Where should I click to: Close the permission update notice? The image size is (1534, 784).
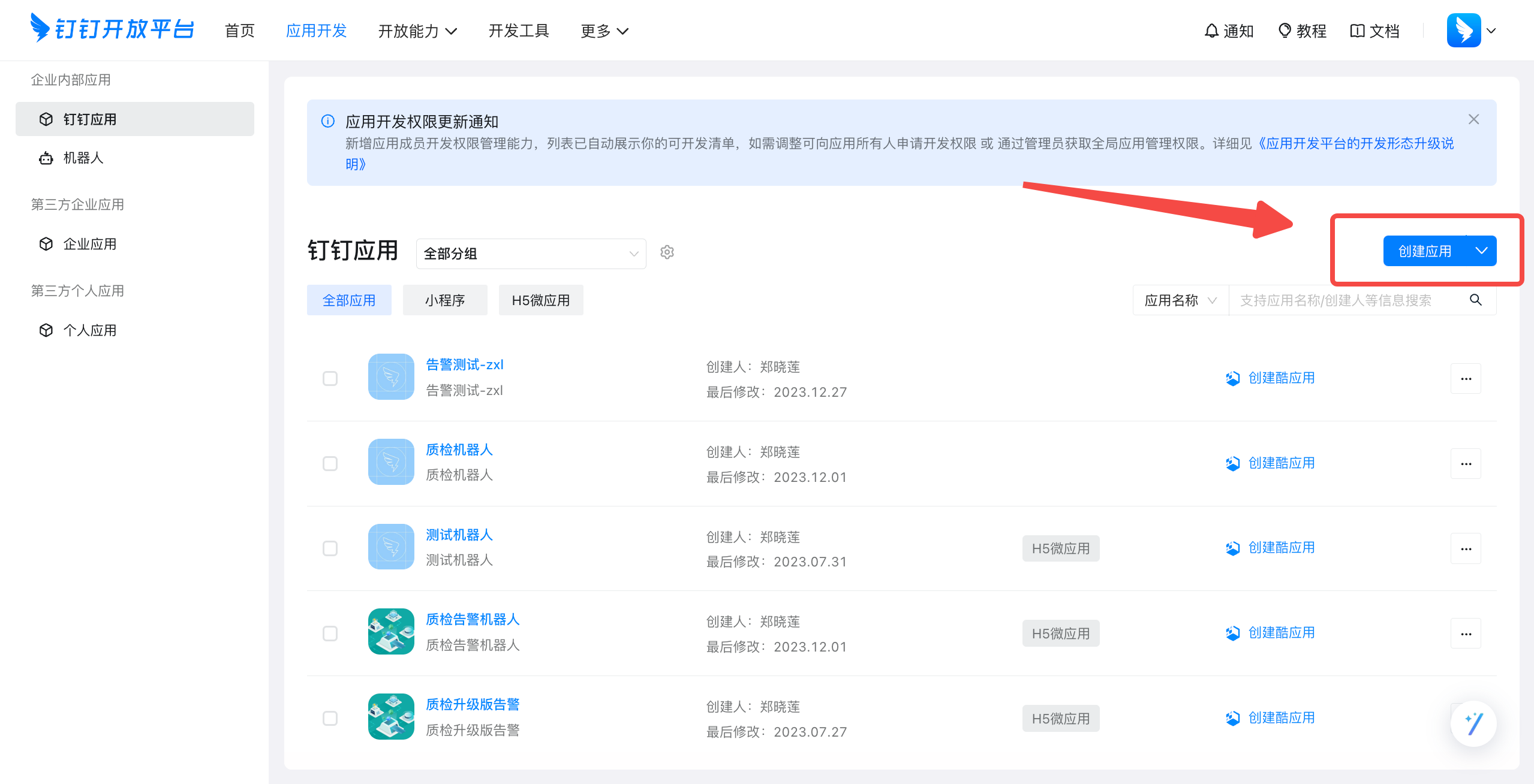coord(1473,119)
